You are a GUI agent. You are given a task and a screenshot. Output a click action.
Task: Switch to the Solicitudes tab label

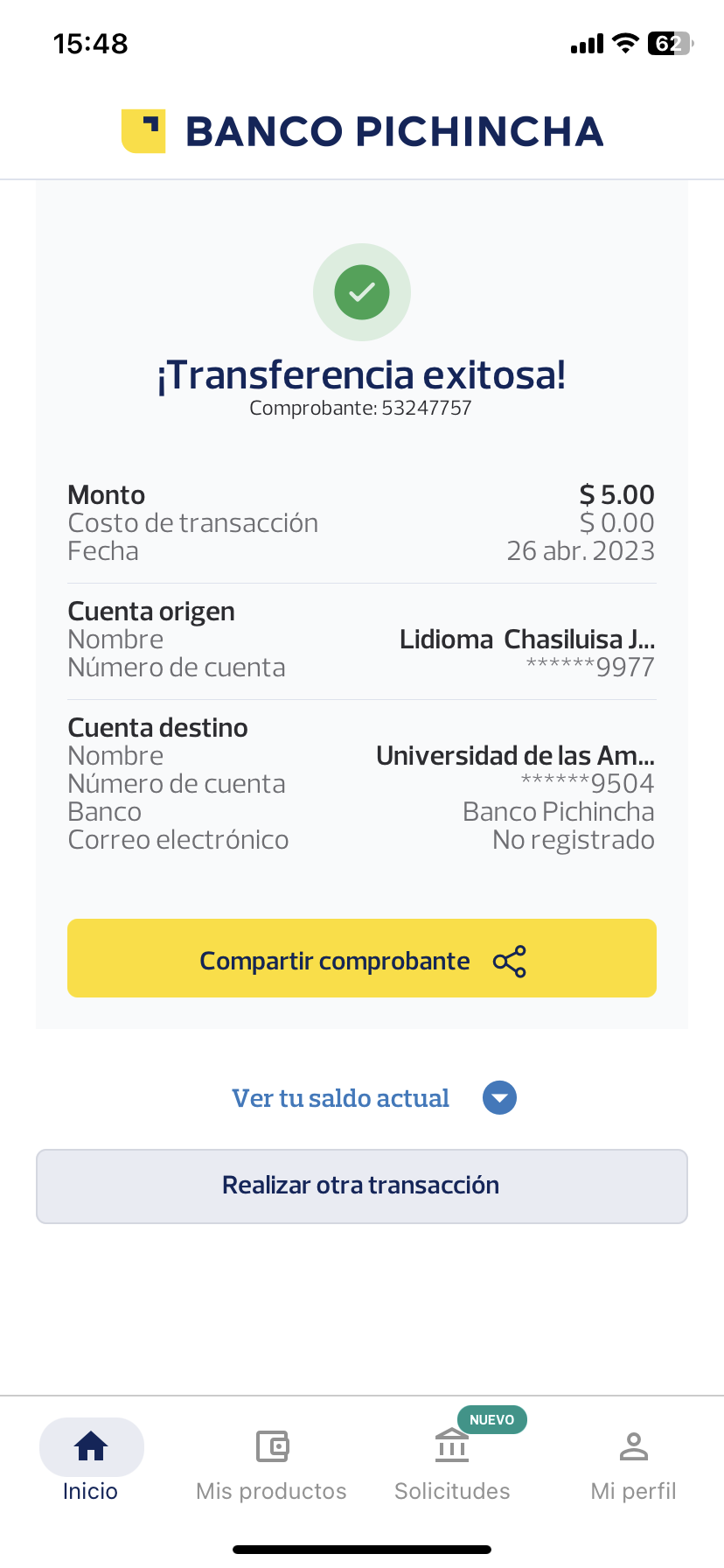452,1491
